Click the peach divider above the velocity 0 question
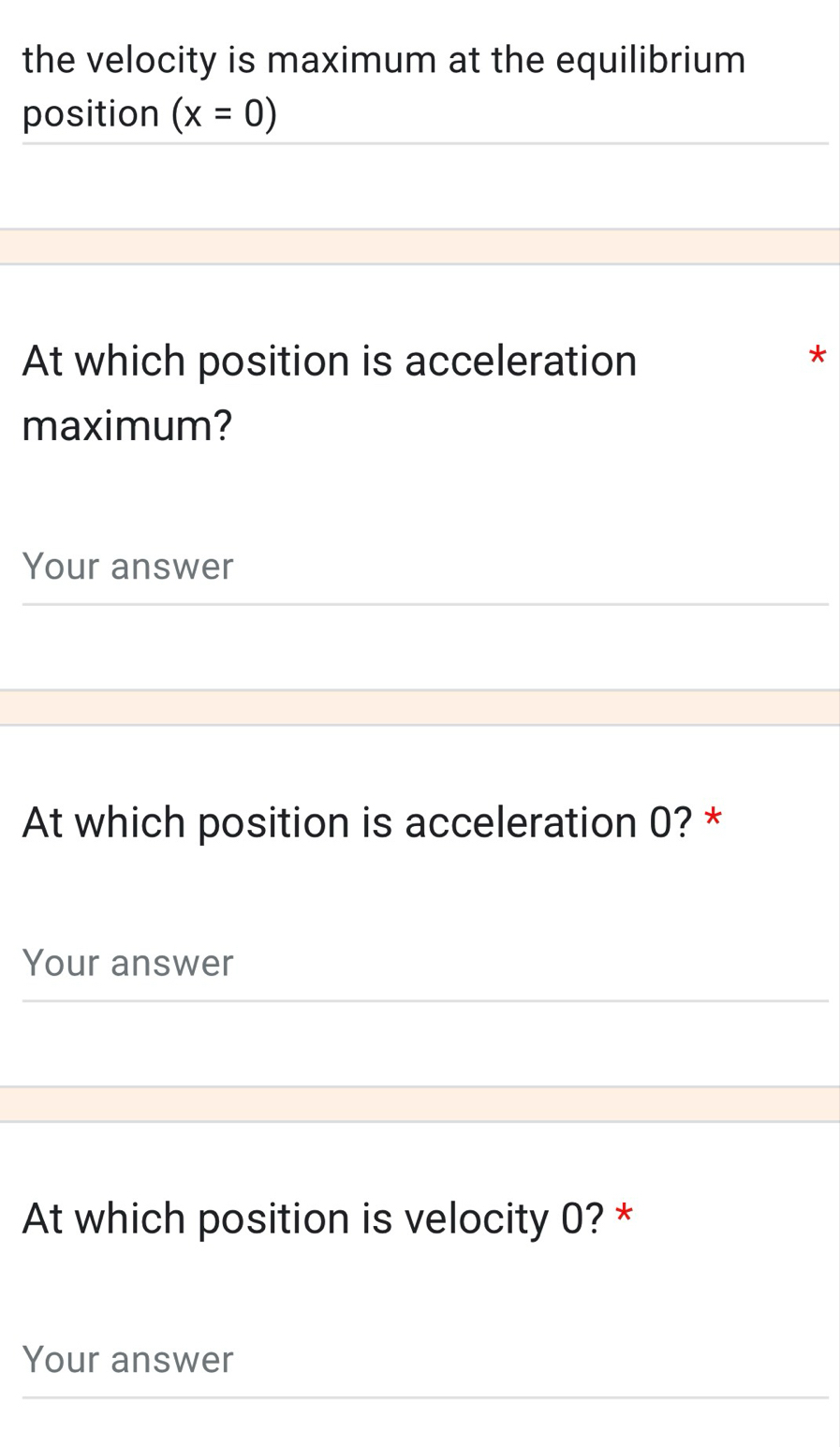 pyautogui.click(x=420, y=1104)
